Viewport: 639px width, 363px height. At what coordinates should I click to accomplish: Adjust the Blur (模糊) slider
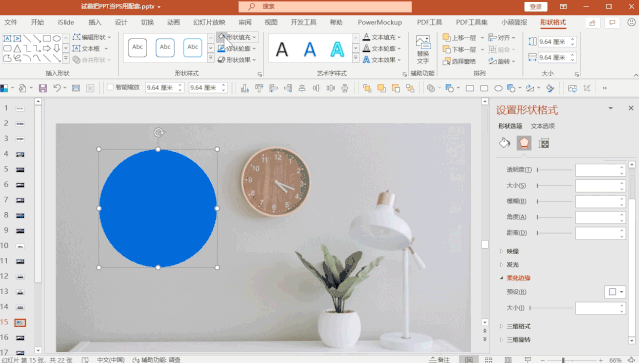[555, 201]
